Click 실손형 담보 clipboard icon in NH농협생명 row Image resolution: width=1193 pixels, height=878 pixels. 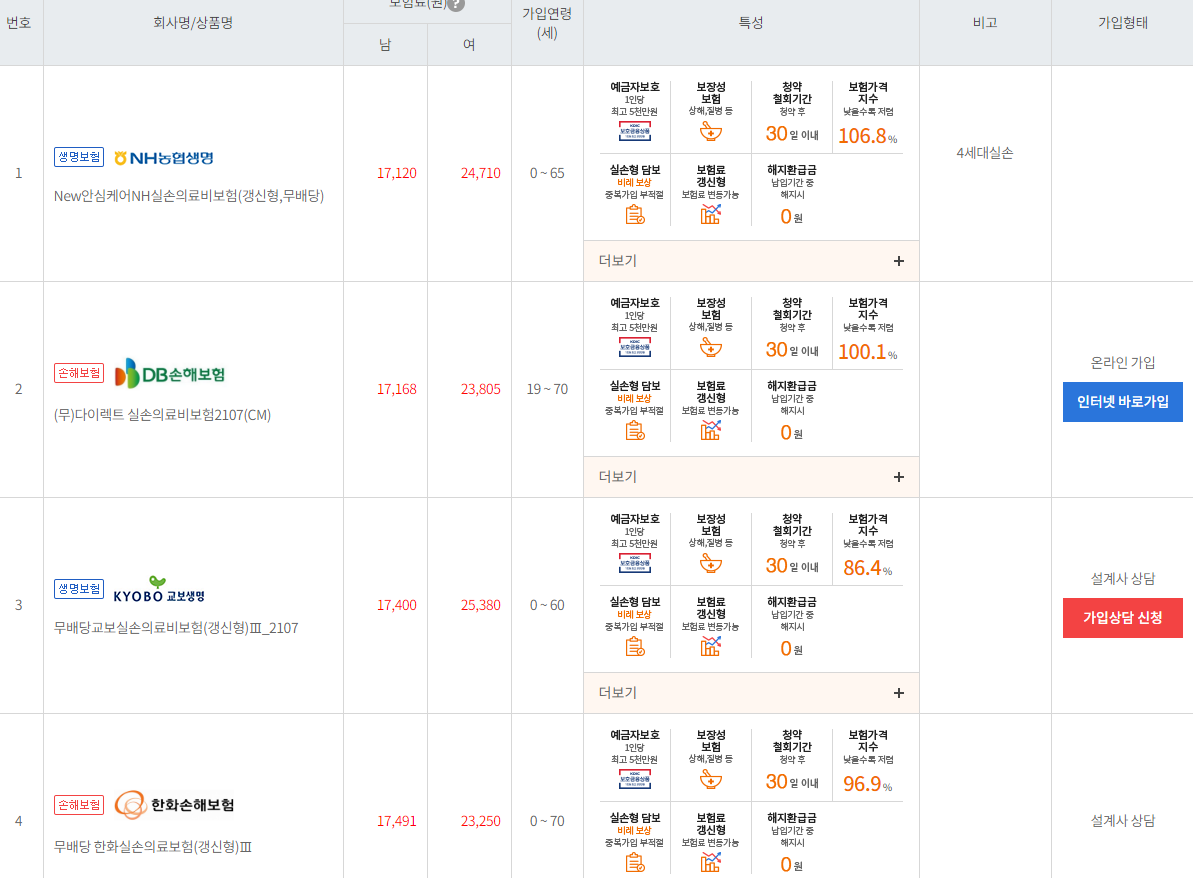(635, 215)
